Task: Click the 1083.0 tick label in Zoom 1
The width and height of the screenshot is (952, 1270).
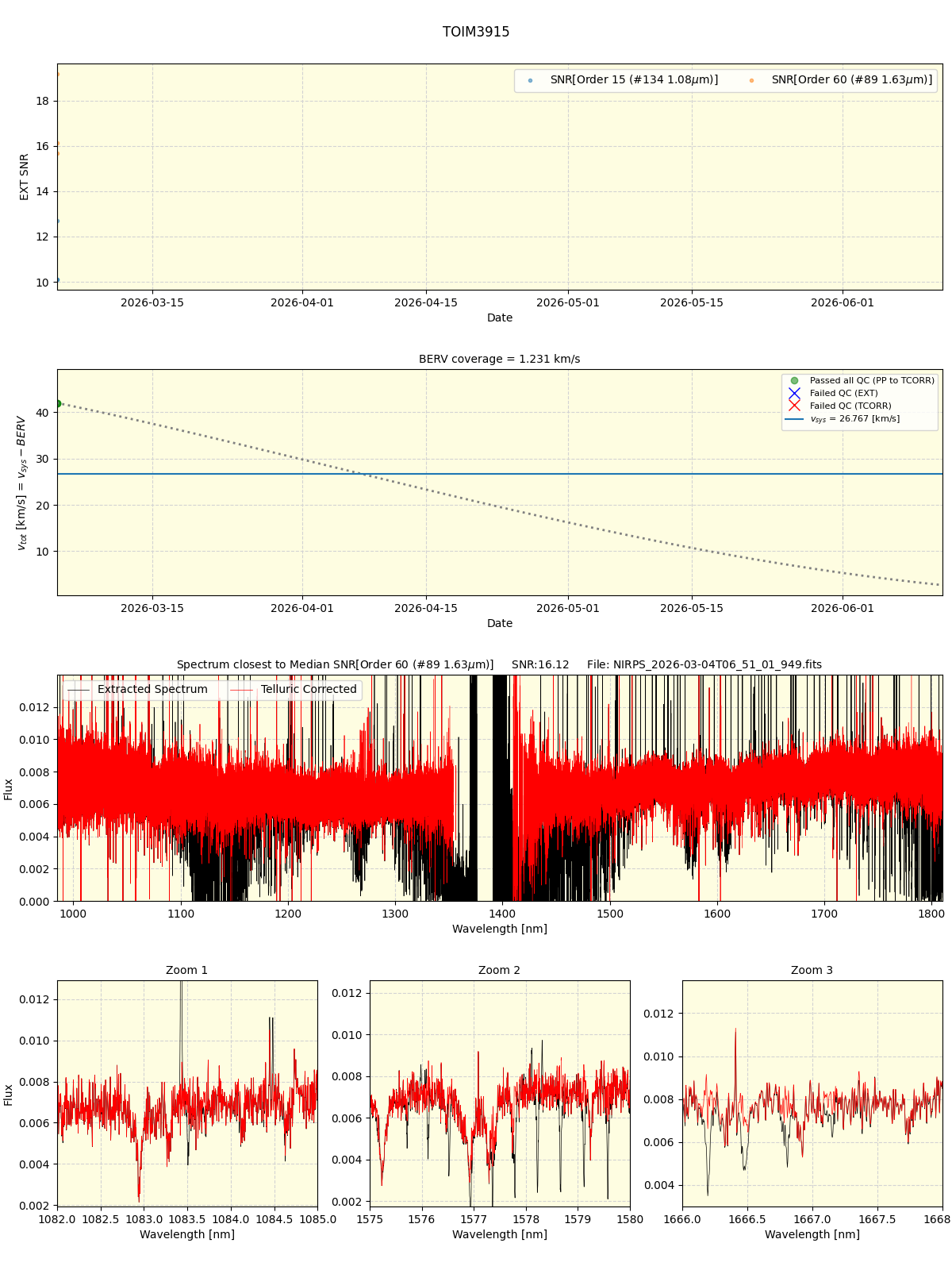Action: (144, 1219)
